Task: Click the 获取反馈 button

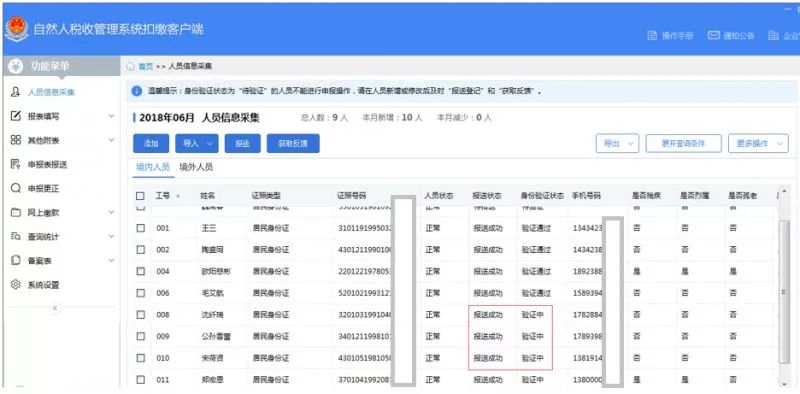Action: click(x=293, y=143)
